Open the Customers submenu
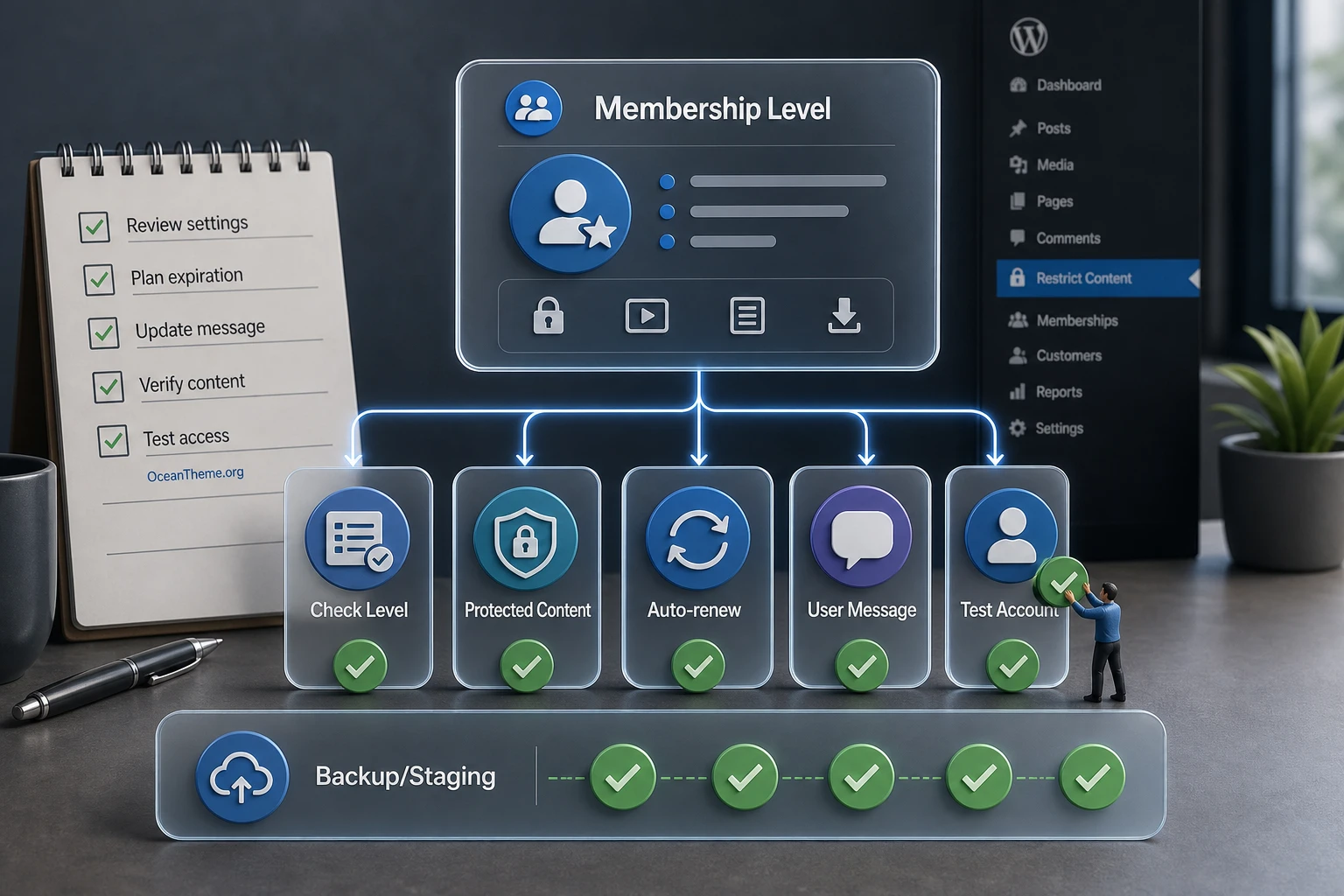Screen dimensions: 1344x896 (1054, 355)
